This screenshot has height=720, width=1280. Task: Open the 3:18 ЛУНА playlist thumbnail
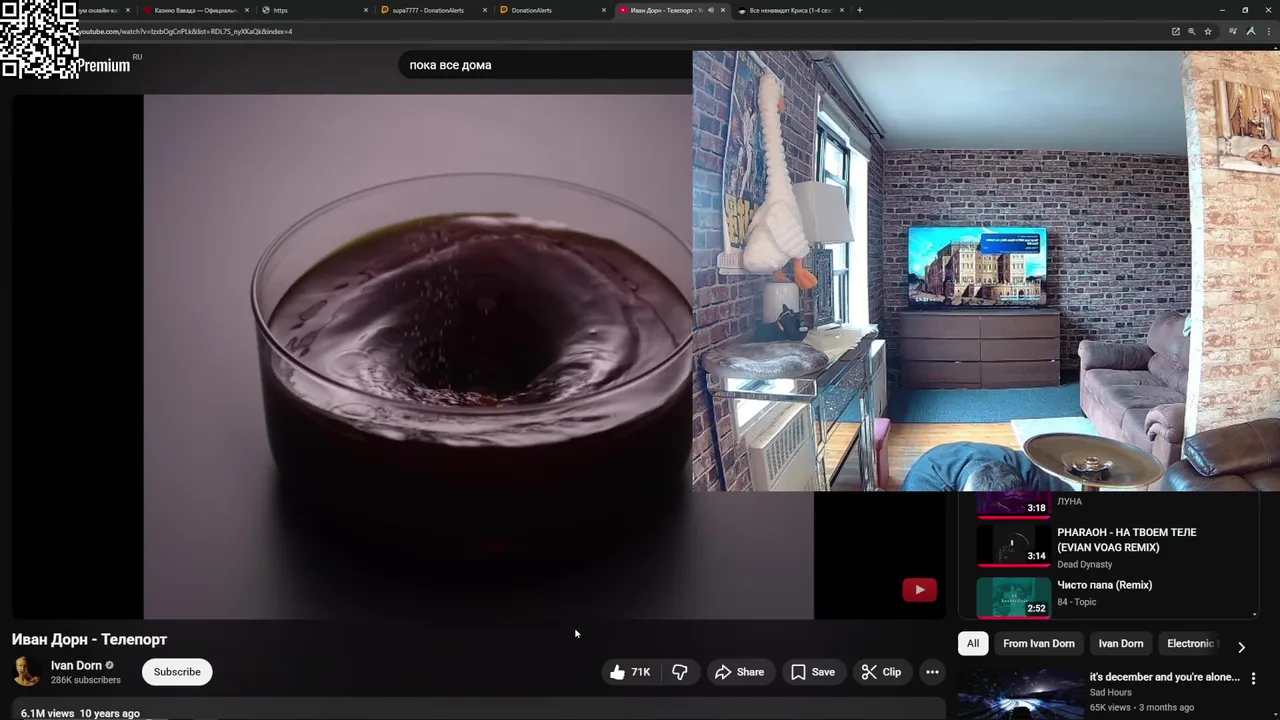1014,504
